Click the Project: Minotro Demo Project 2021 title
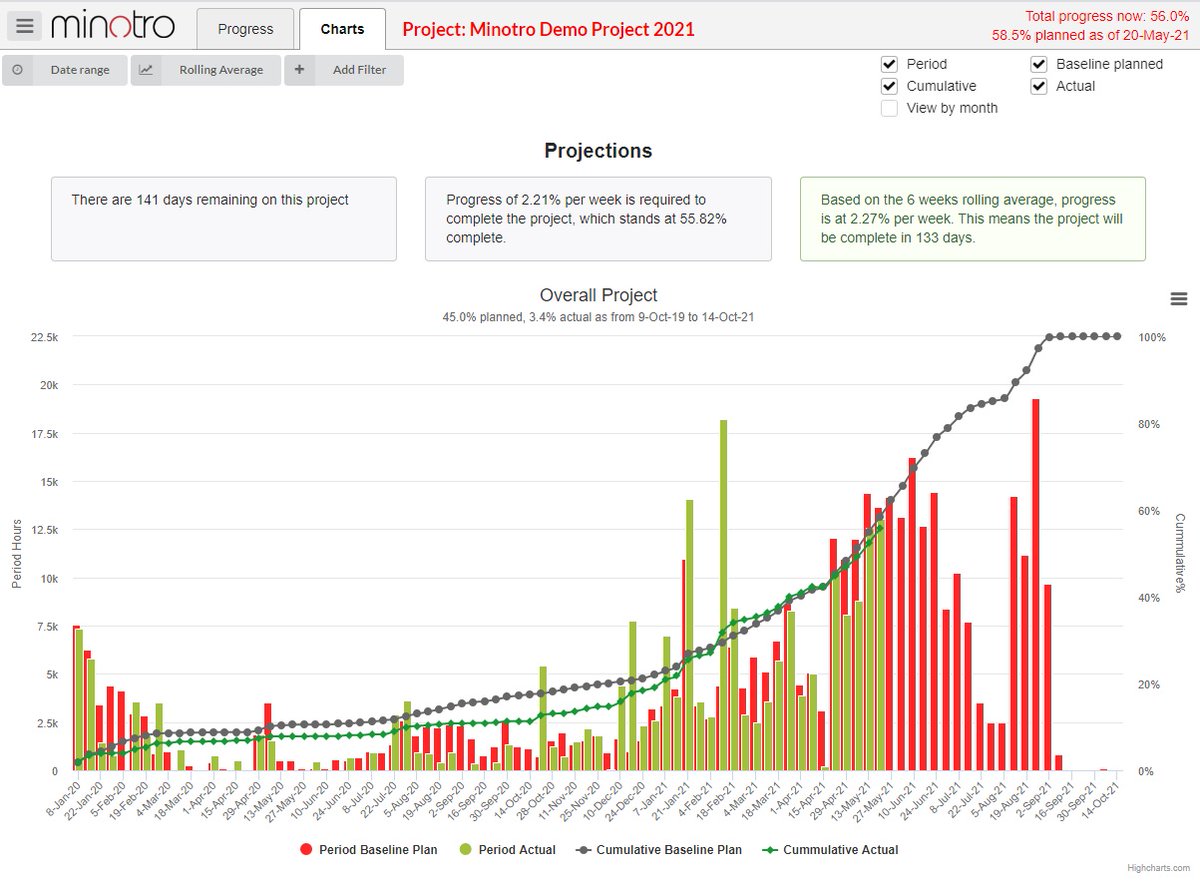1200x887 pixels. (x=548, y=29)
